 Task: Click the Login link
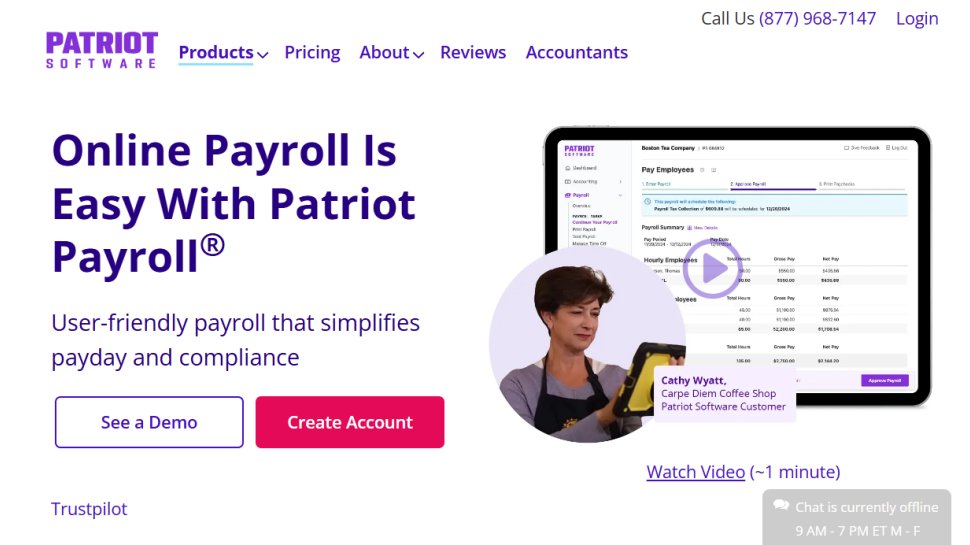(917, 19)
